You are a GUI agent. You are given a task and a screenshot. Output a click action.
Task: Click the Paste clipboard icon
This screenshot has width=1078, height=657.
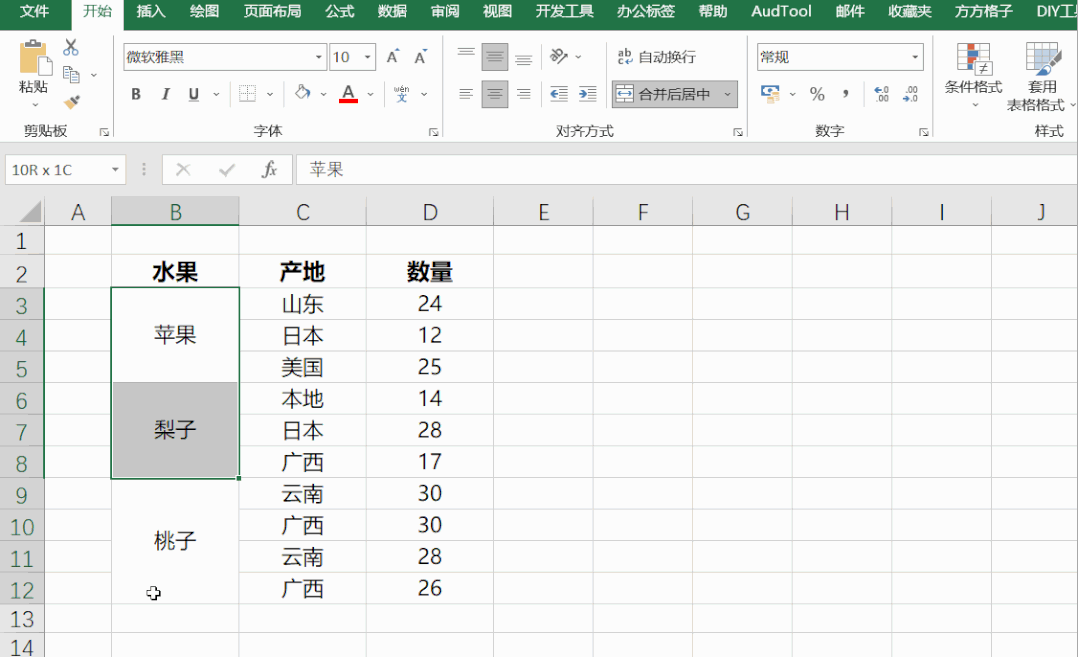tap(34, 58)
